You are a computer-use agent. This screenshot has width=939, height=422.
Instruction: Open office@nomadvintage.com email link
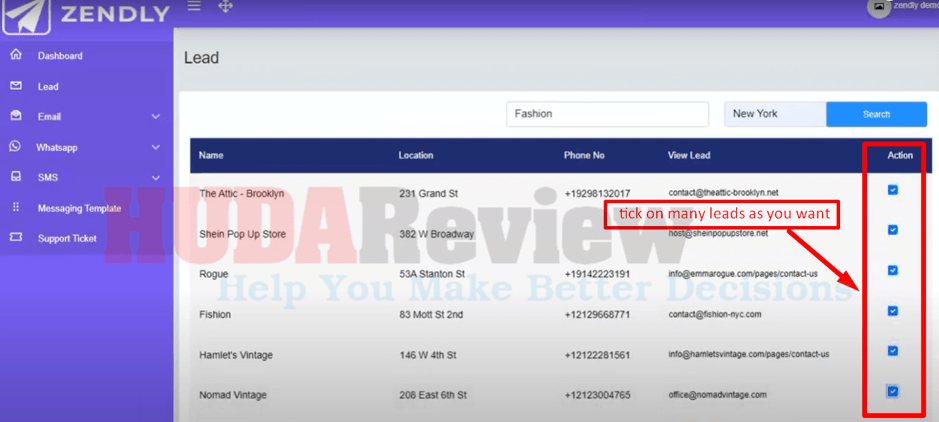point(717,394)
